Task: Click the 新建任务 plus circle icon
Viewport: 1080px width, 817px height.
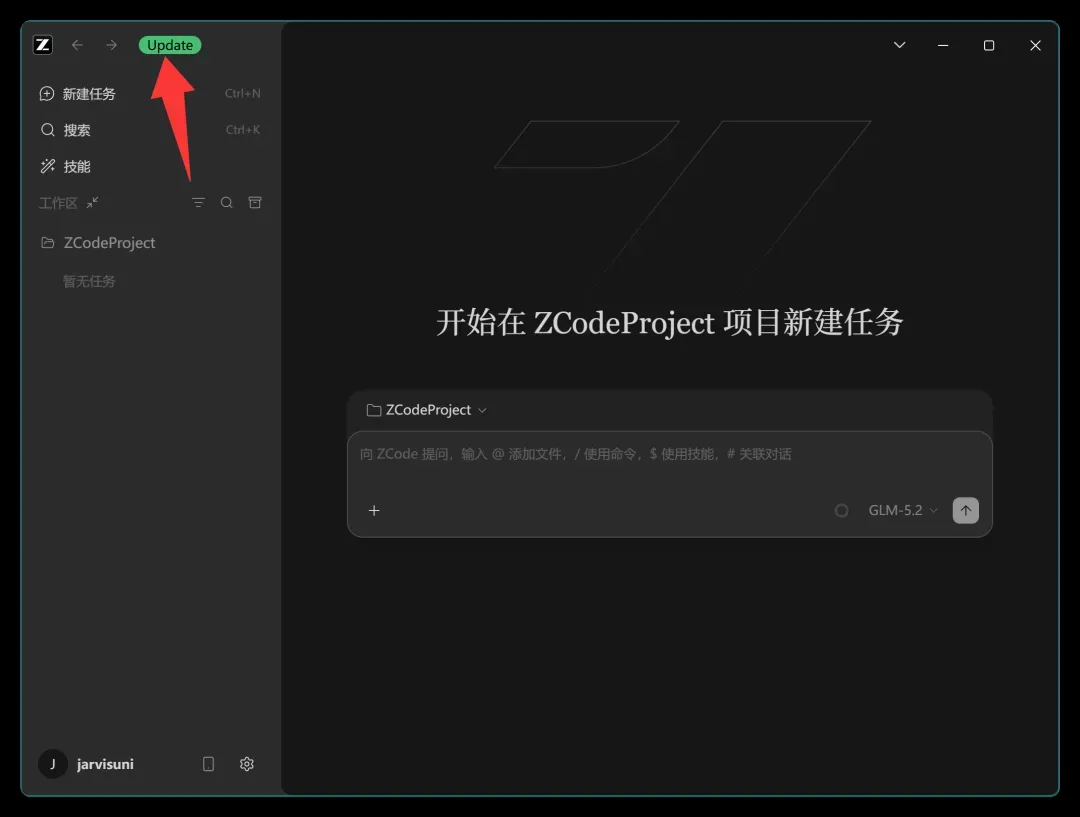Action: pos(47,94)
